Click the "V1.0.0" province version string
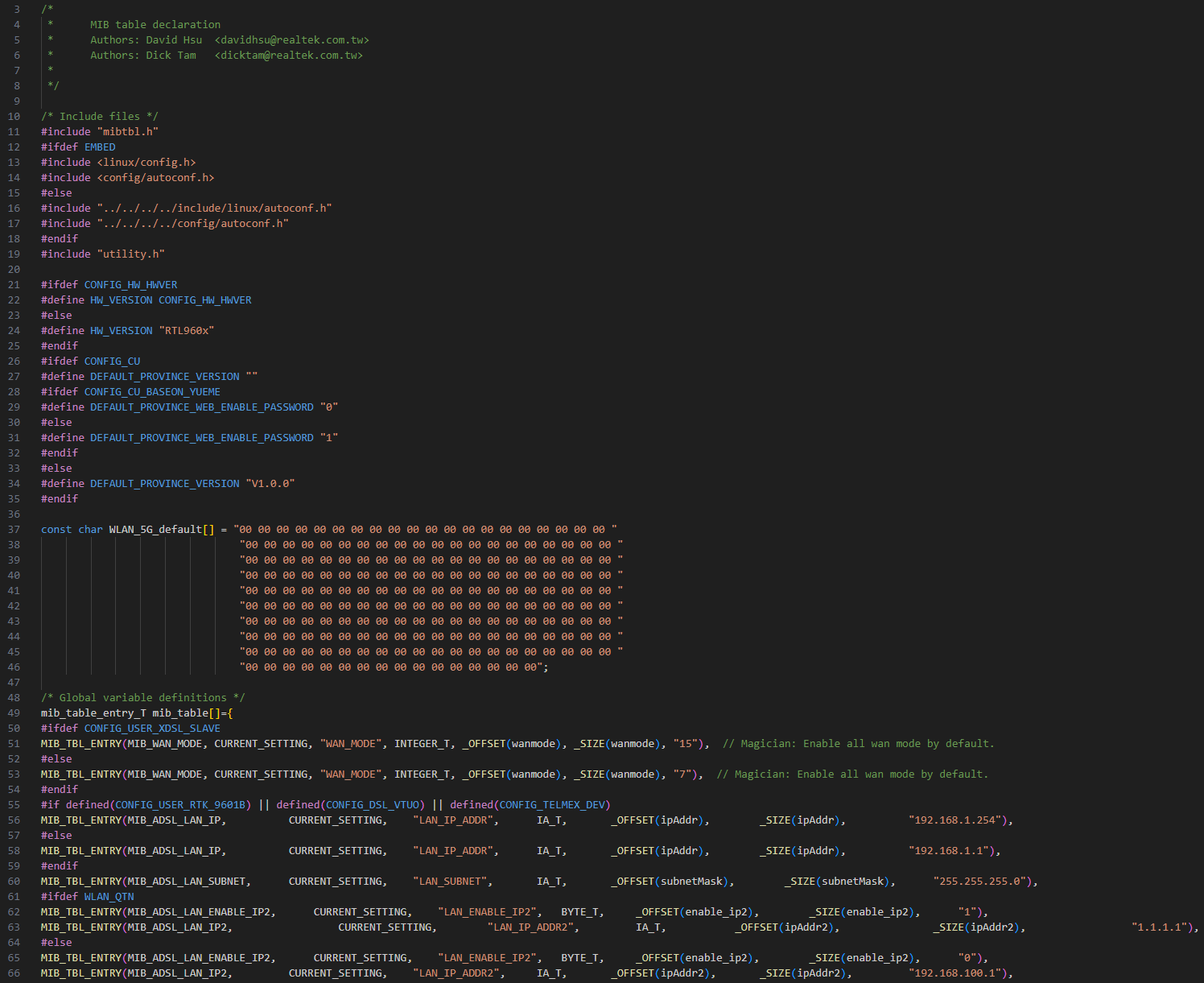 (x=270, y=483)
